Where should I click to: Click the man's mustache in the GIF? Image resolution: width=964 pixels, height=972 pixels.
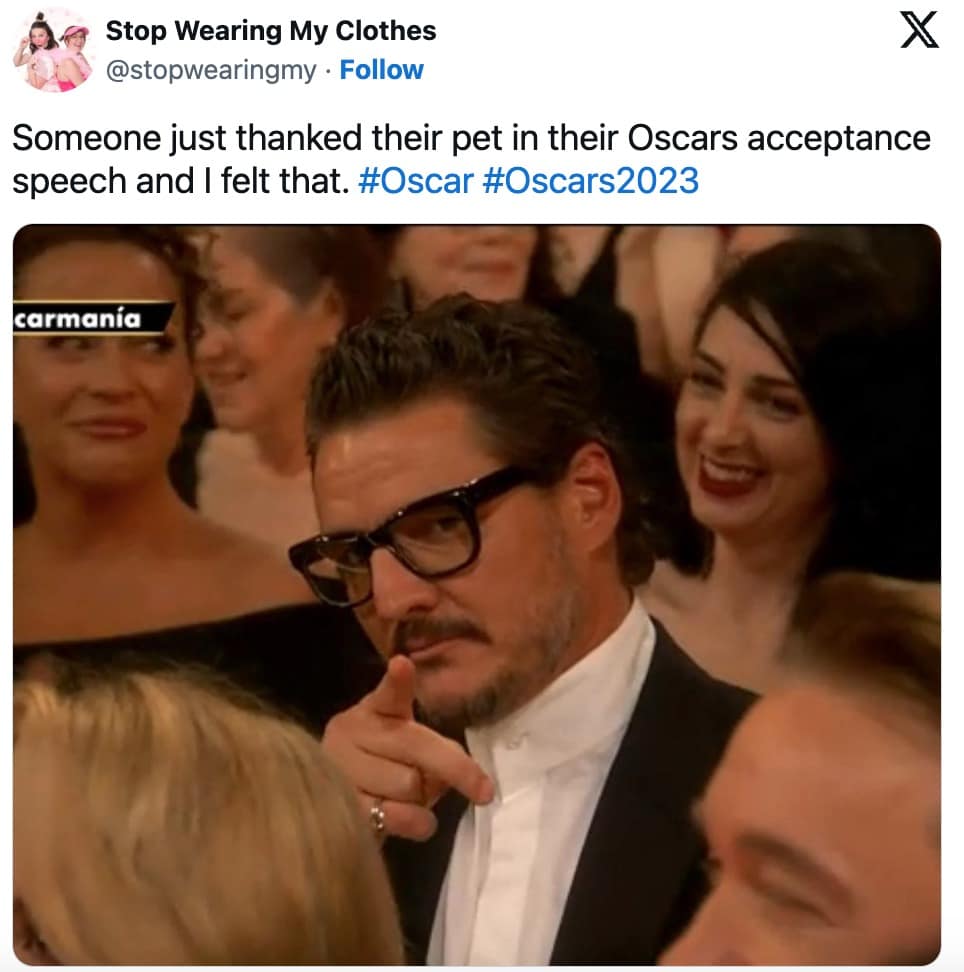(x=440, y=632)
